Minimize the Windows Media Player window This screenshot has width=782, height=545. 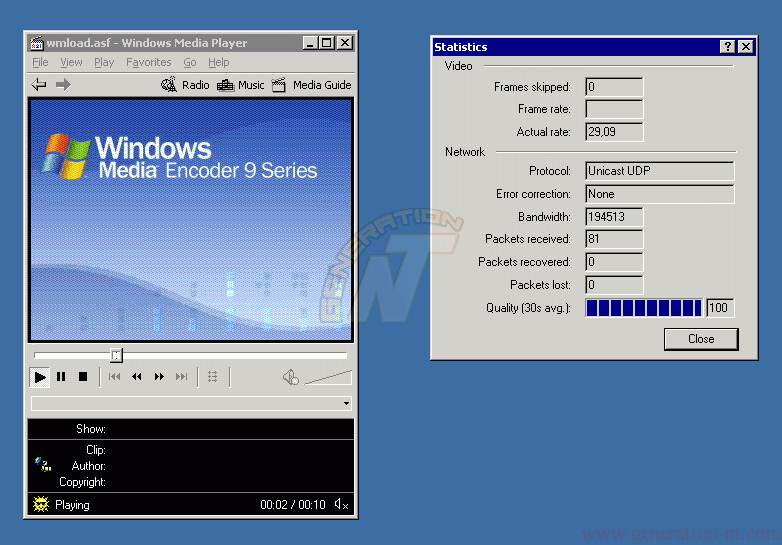[x=310, y=43]
